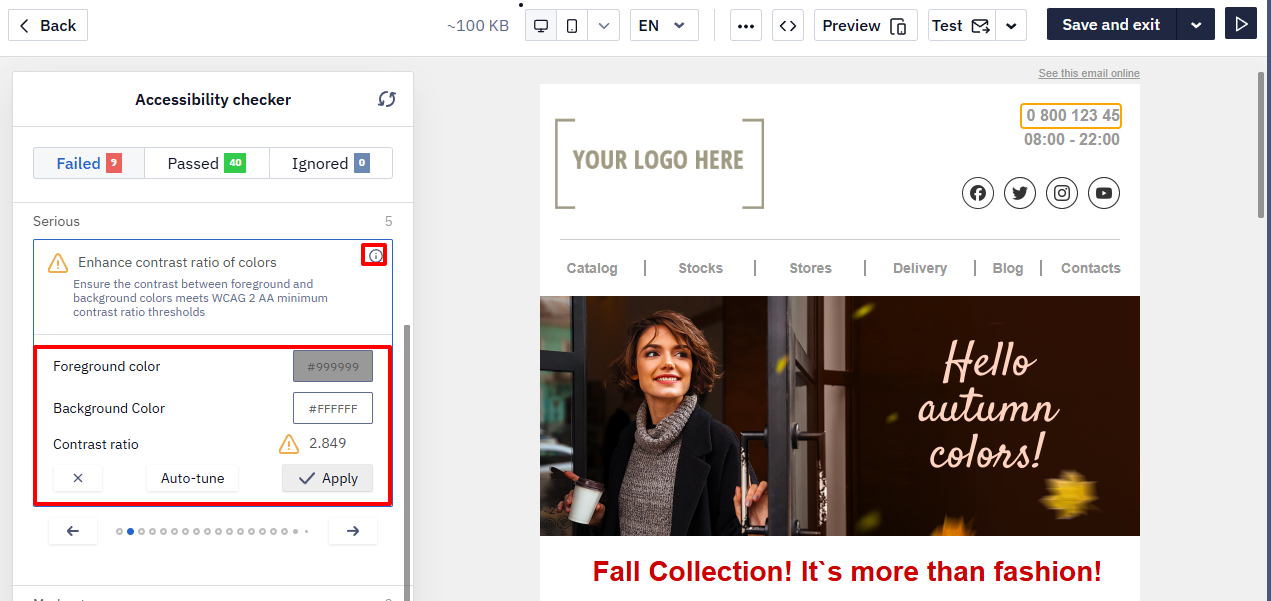The image size is (1271, 601).
Task: Click the Auto-tune button
Action: [x=193, y=478]
